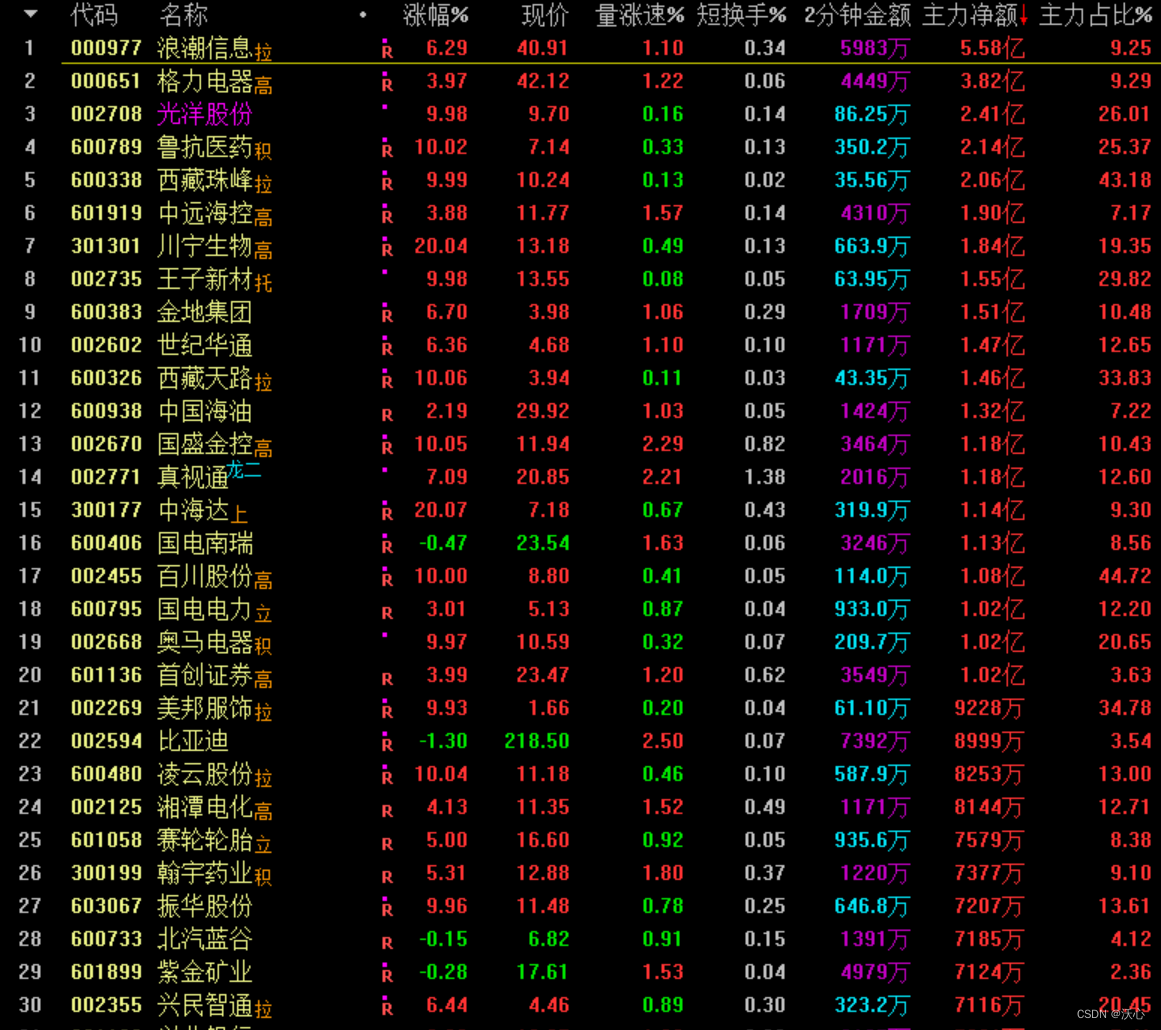Click the R marker for 国电南瑞
The height and width of the screenshot is (1030, 1161).
coord(387,545)
